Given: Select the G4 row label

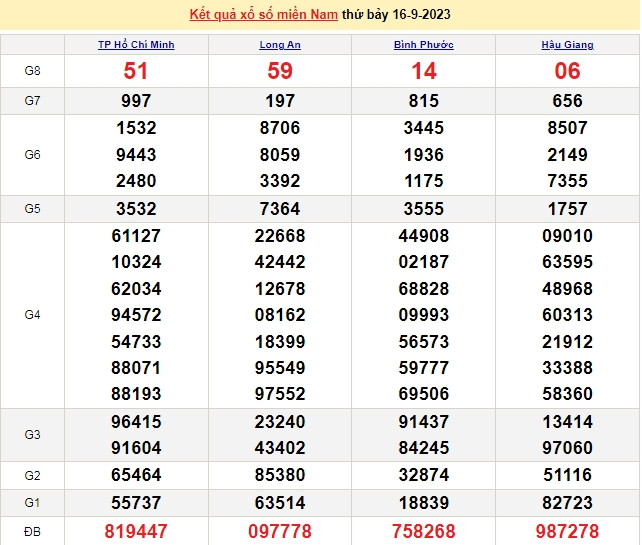Looking at the screenshot, I should tap(32, 315).
